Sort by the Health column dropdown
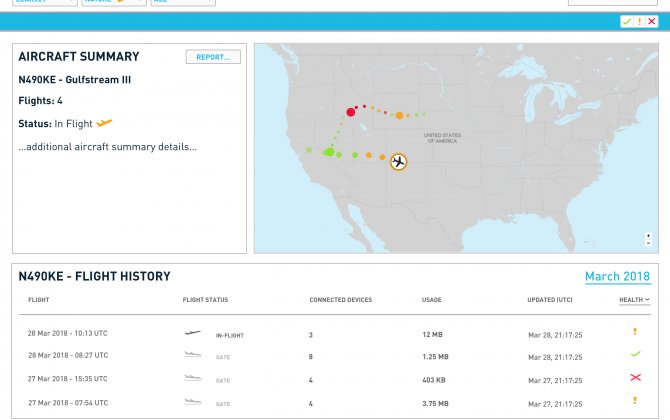This screenshot has height=420, width=670. [635, 300]
